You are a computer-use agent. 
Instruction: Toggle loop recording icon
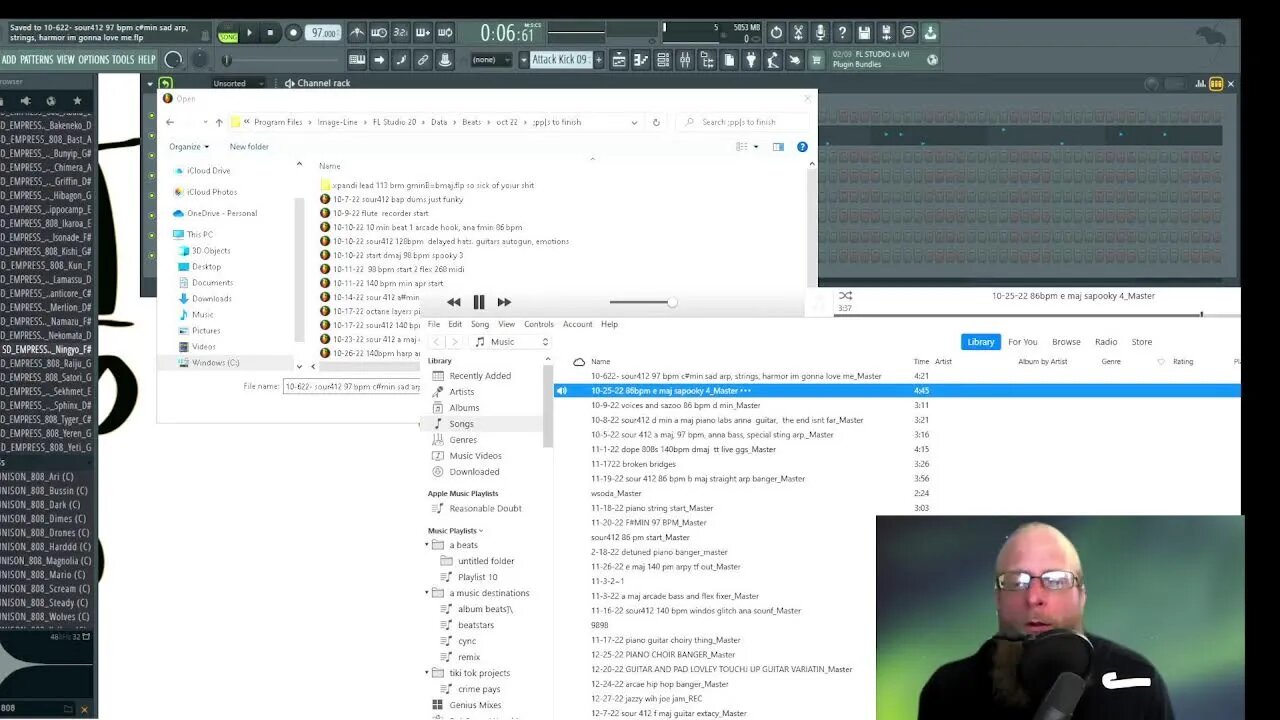point(445,33)
